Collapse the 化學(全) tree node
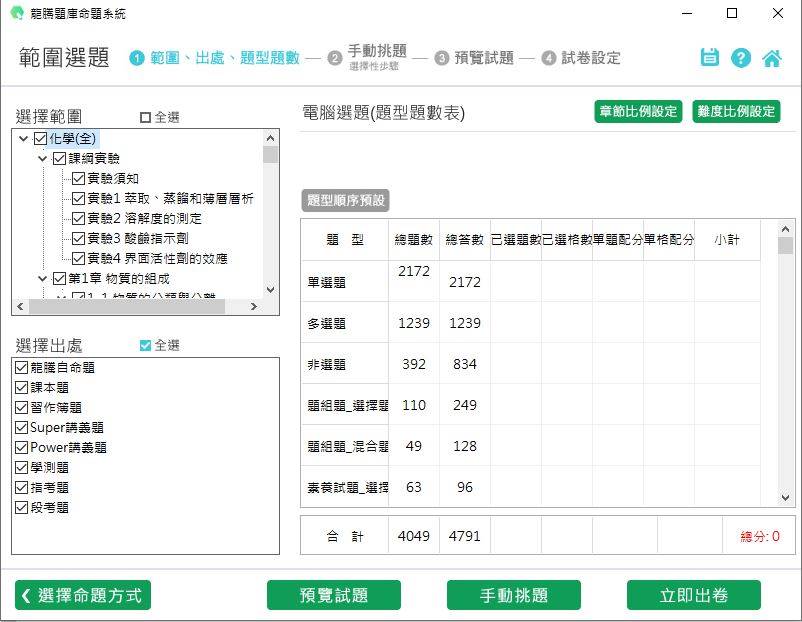 coord(23,138)
